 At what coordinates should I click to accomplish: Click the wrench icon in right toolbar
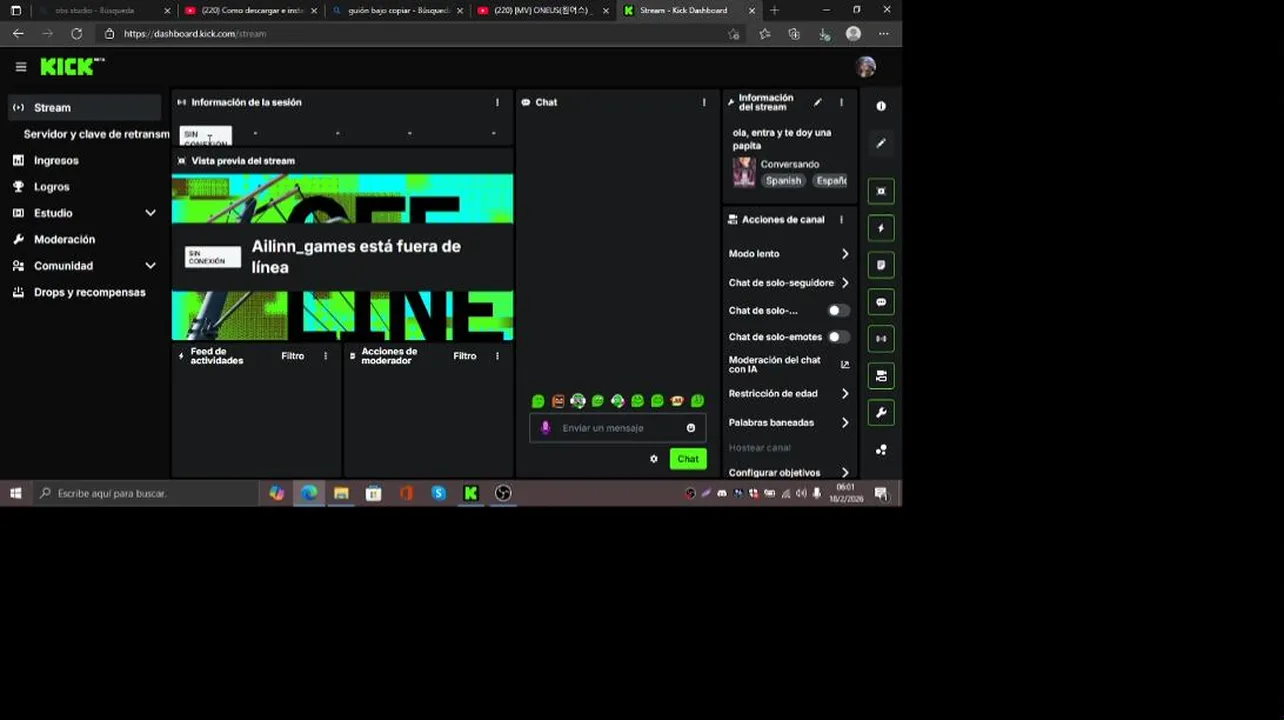coord(881,413)
